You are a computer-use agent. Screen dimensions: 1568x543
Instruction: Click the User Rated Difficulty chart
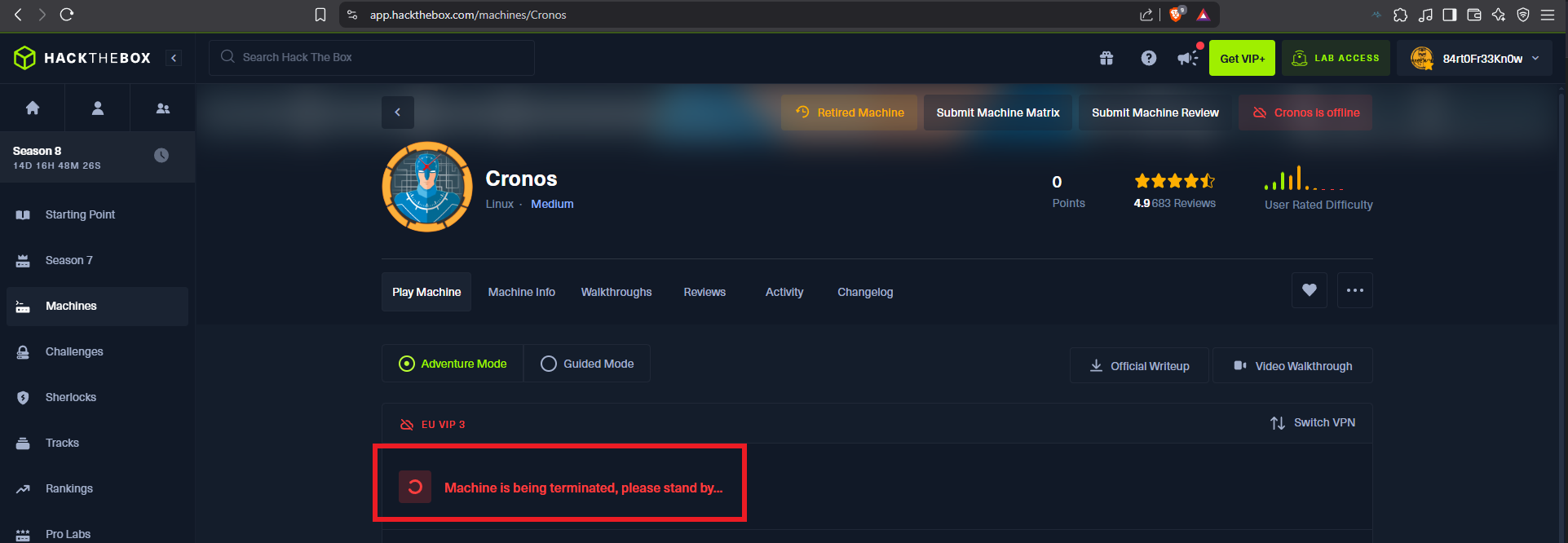[1305, 179]
